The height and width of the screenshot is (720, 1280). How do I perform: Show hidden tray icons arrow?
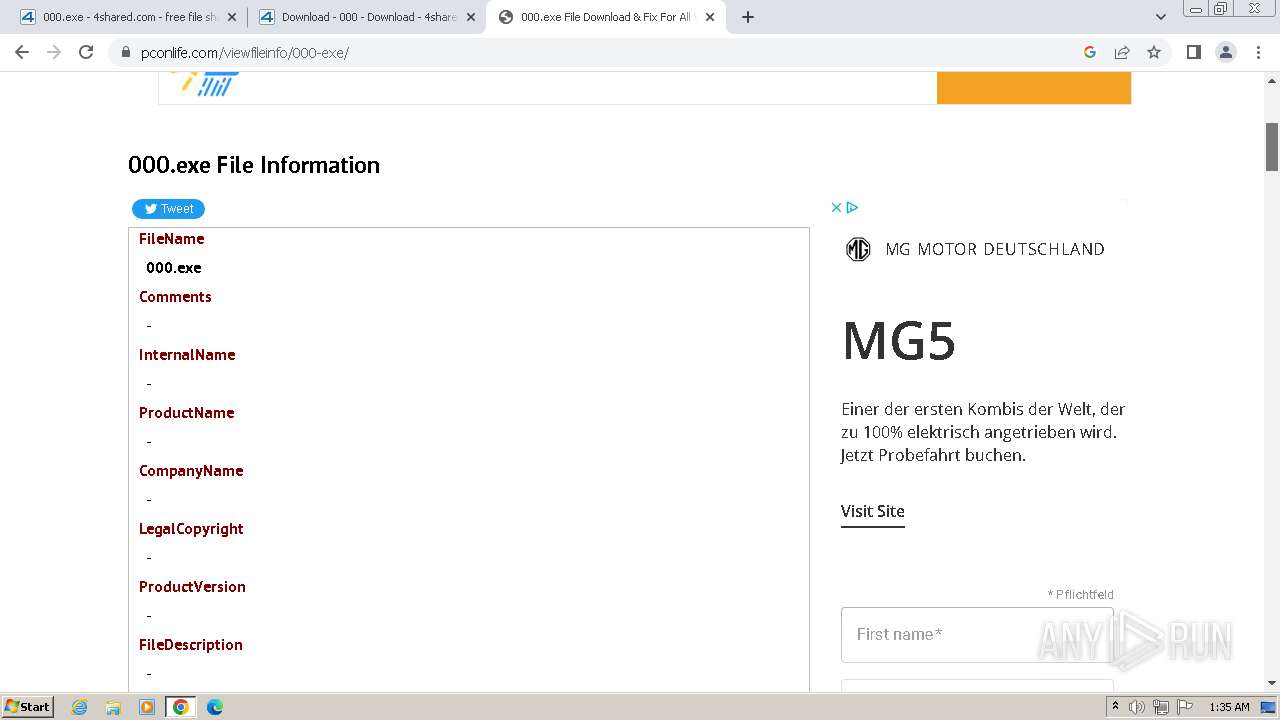click(x=1115, y=707)
